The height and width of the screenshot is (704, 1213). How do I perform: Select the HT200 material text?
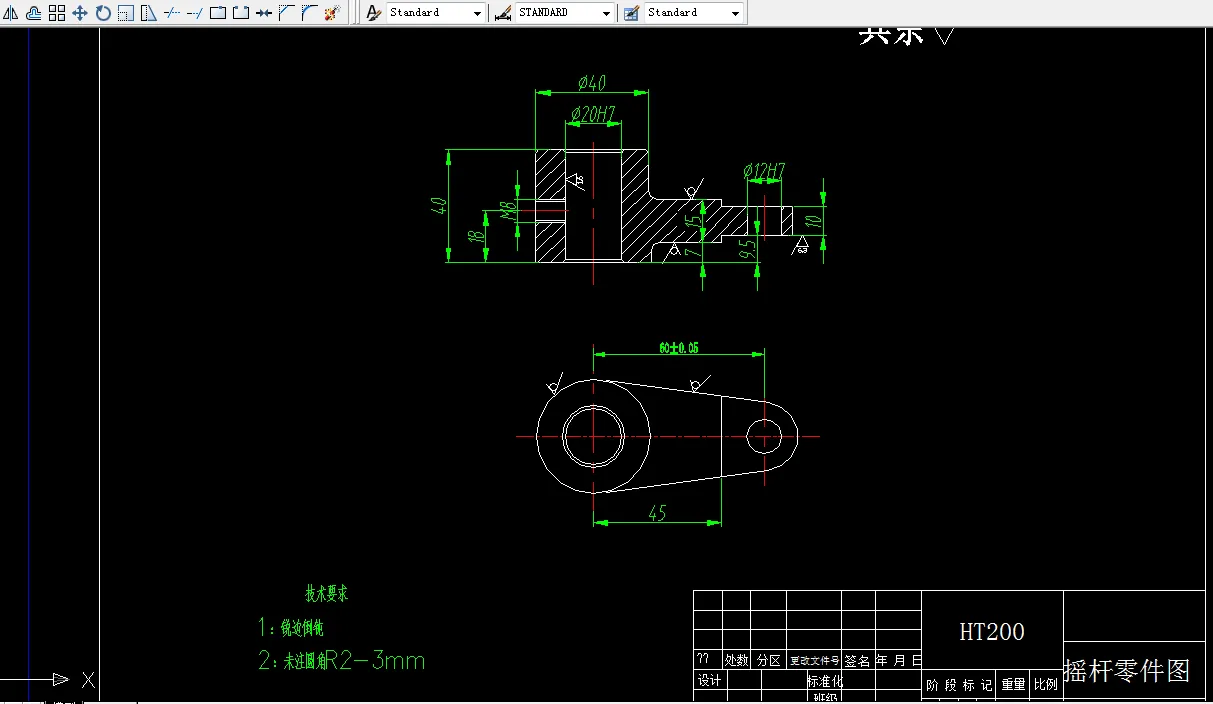992,632
